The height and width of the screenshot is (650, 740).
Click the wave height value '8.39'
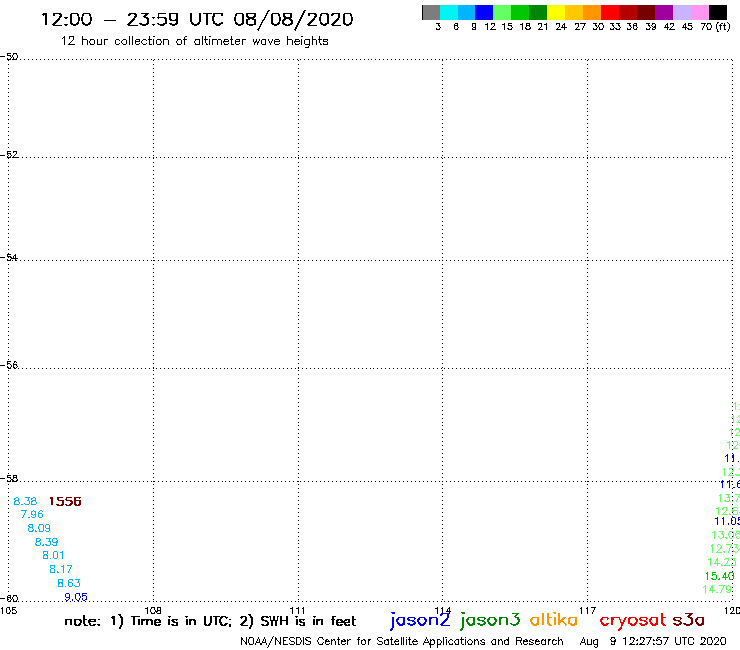[x=46, y=542]
